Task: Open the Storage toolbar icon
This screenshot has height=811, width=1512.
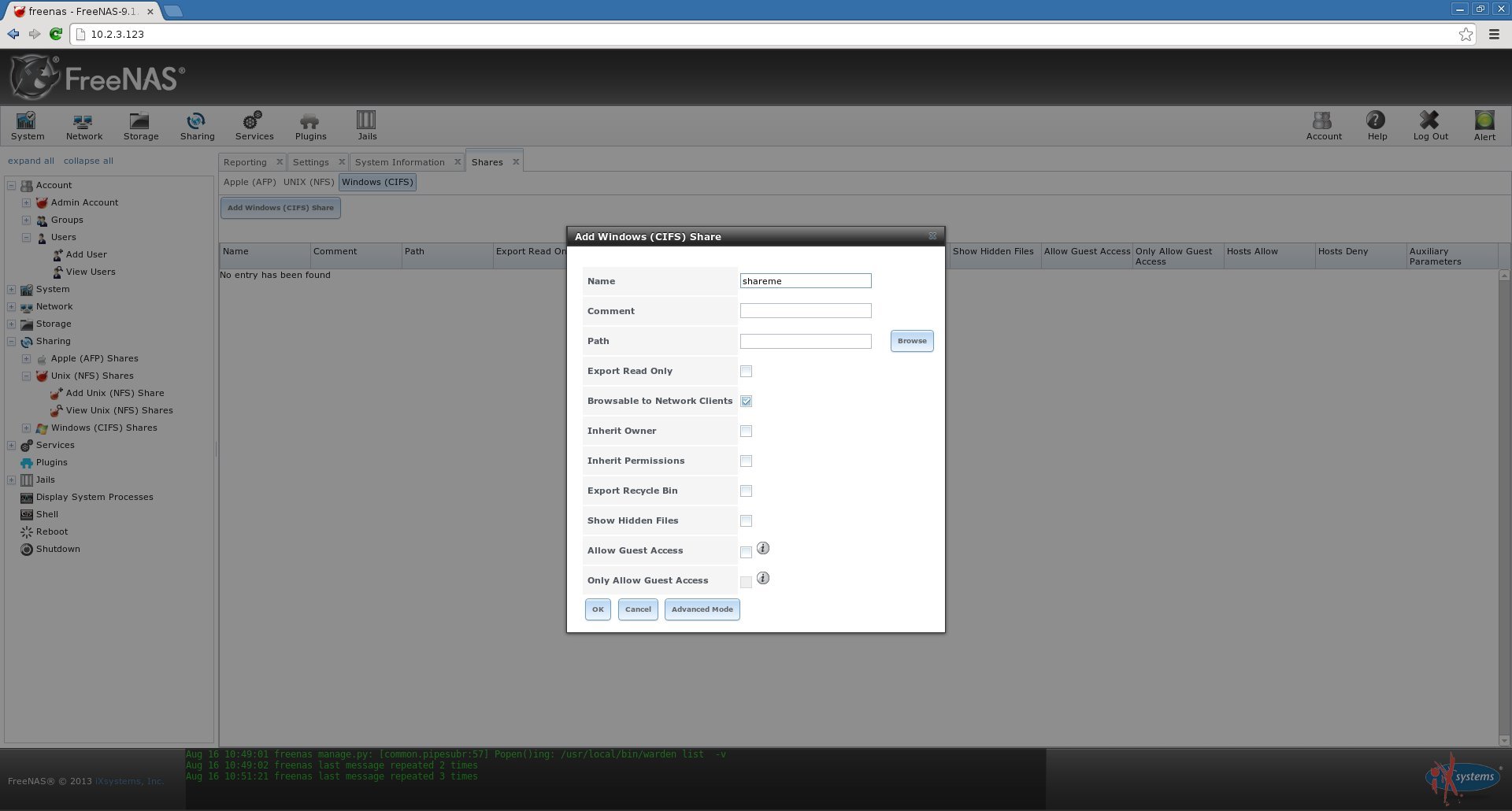Action: (140, 121)
